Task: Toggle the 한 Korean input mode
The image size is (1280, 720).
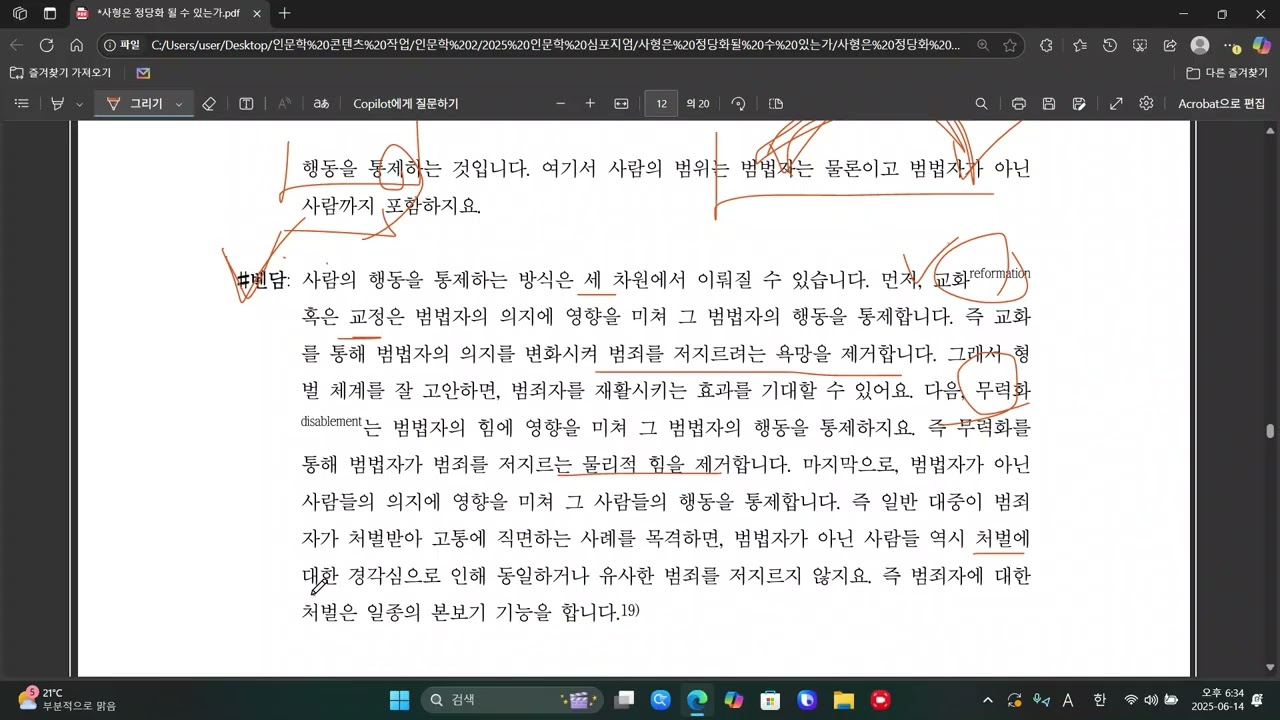Action: [x=1099, y=700]
